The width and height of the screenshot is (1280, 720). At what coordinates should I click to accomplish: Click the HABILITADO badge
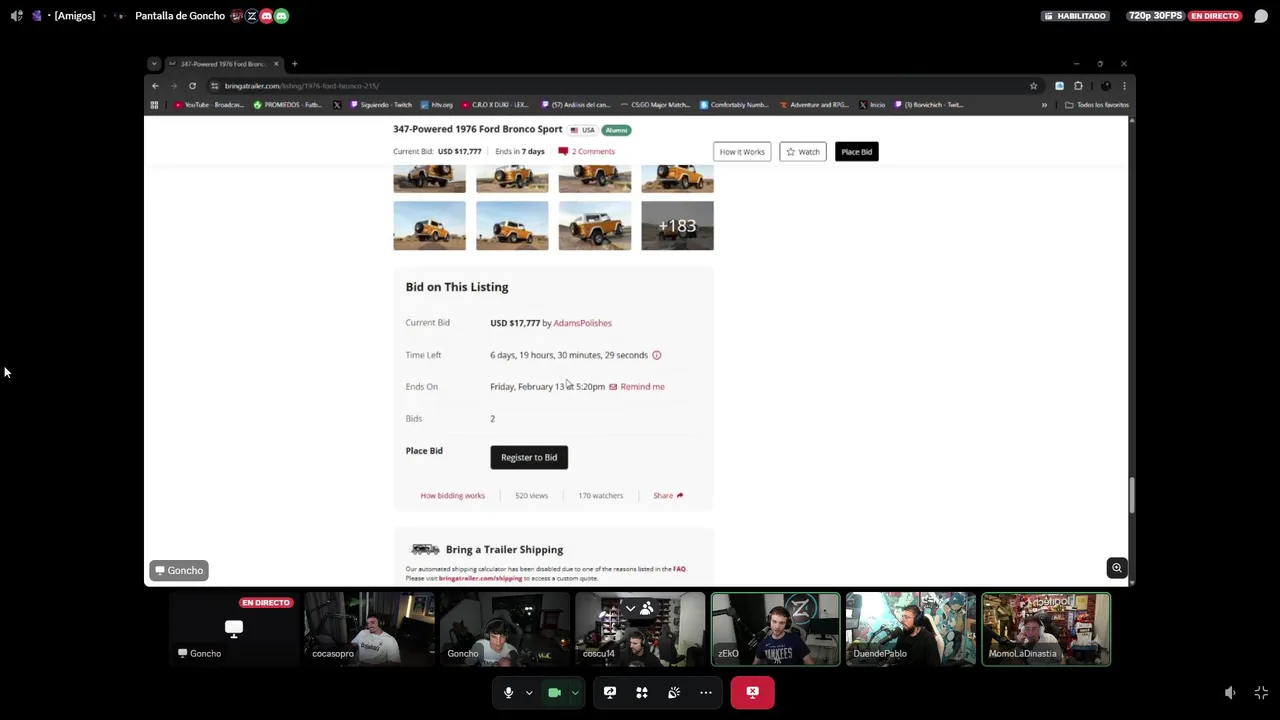pos(1075,16)
